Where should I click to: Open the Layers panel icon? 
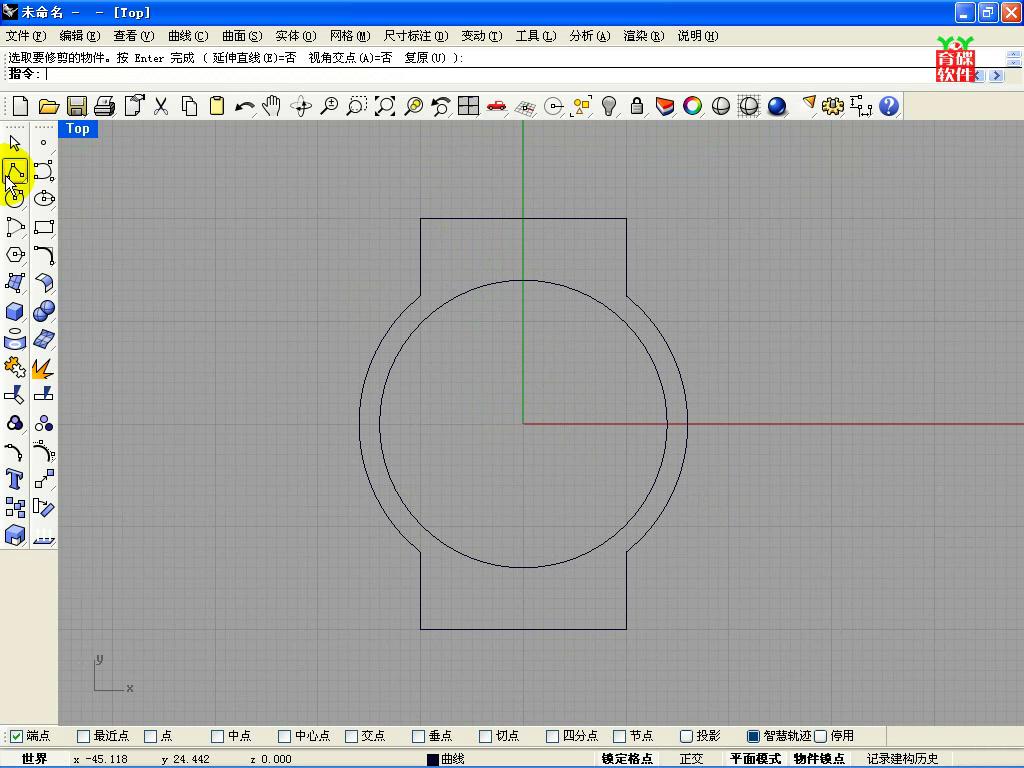click(x=665, y=106)
